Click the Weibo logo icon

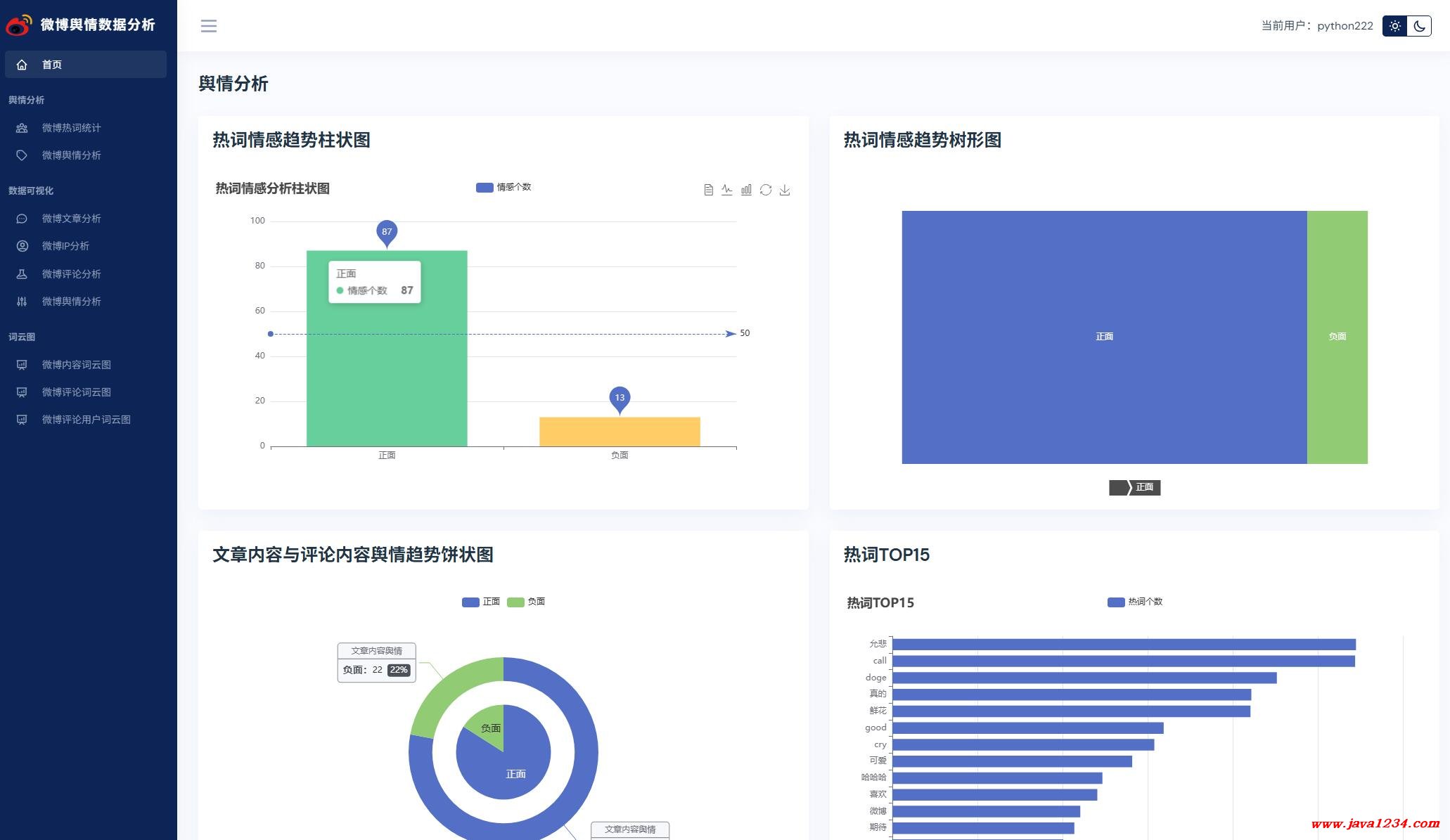coord(19,25)
